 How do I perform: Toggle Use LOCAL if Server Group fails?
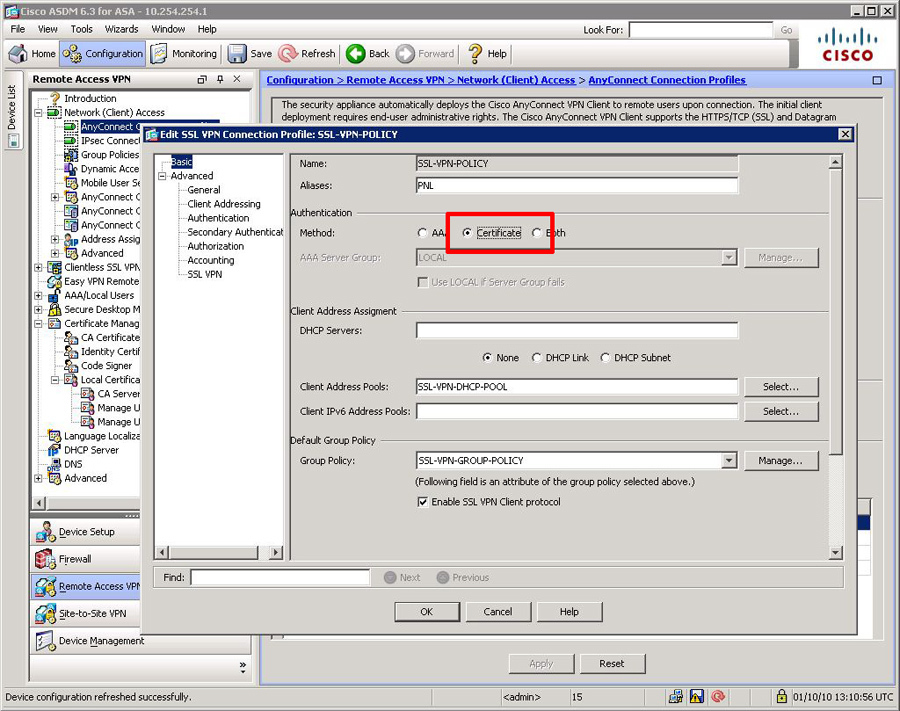point(423,282)
